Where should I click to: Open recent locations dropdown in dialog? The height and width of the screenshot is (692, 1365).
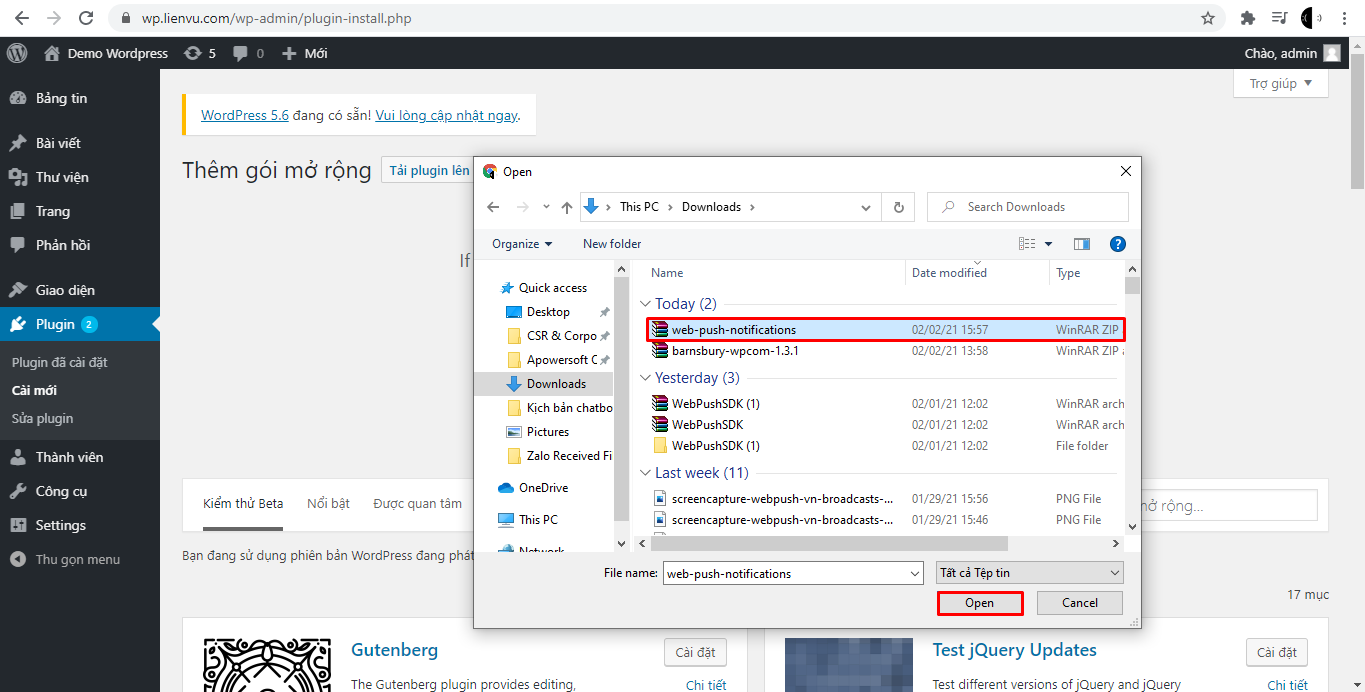(x=546, y=207)
